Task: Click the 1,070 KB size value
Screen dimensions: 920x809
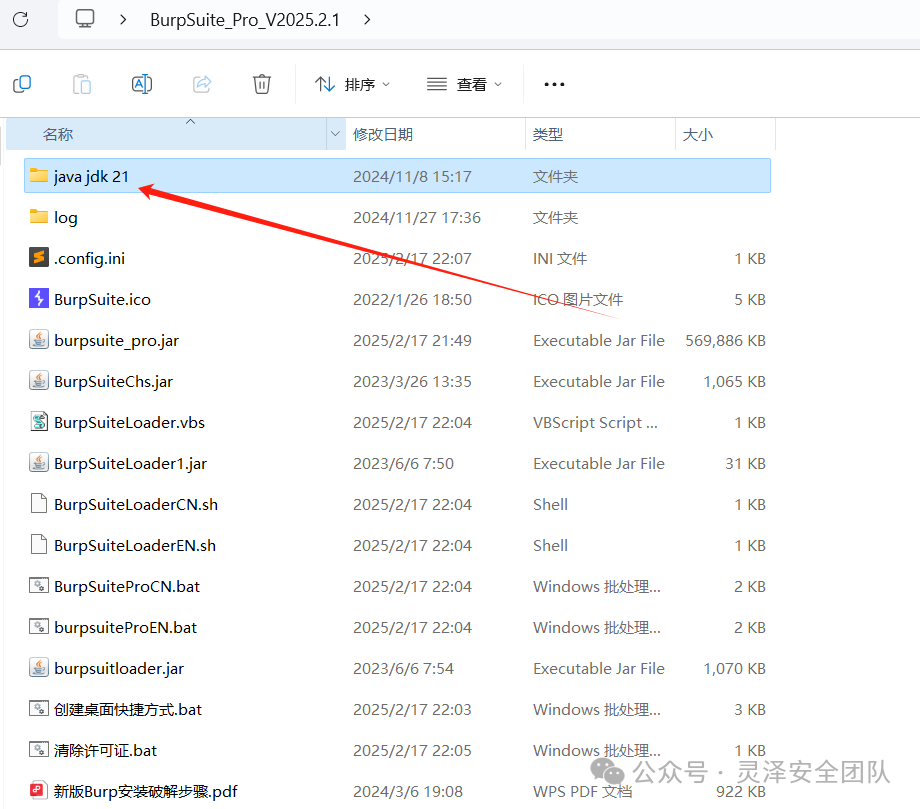Action: 735,669
